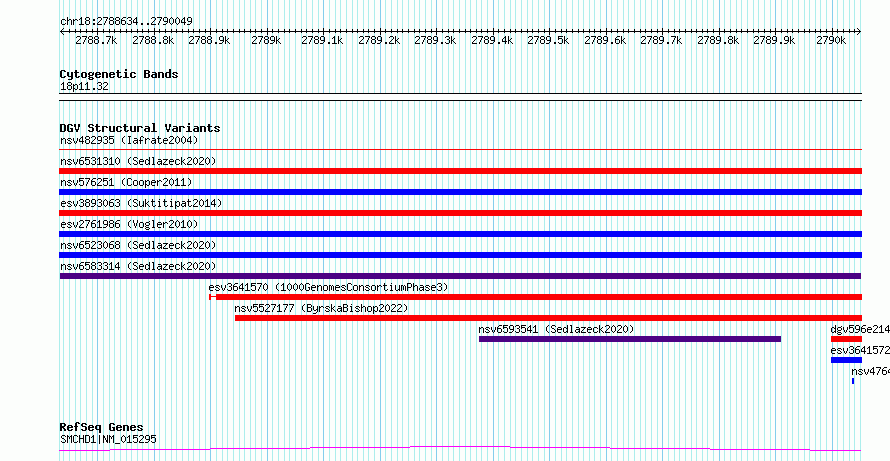Click the DGV Structural Variants track title

point(140,128)
